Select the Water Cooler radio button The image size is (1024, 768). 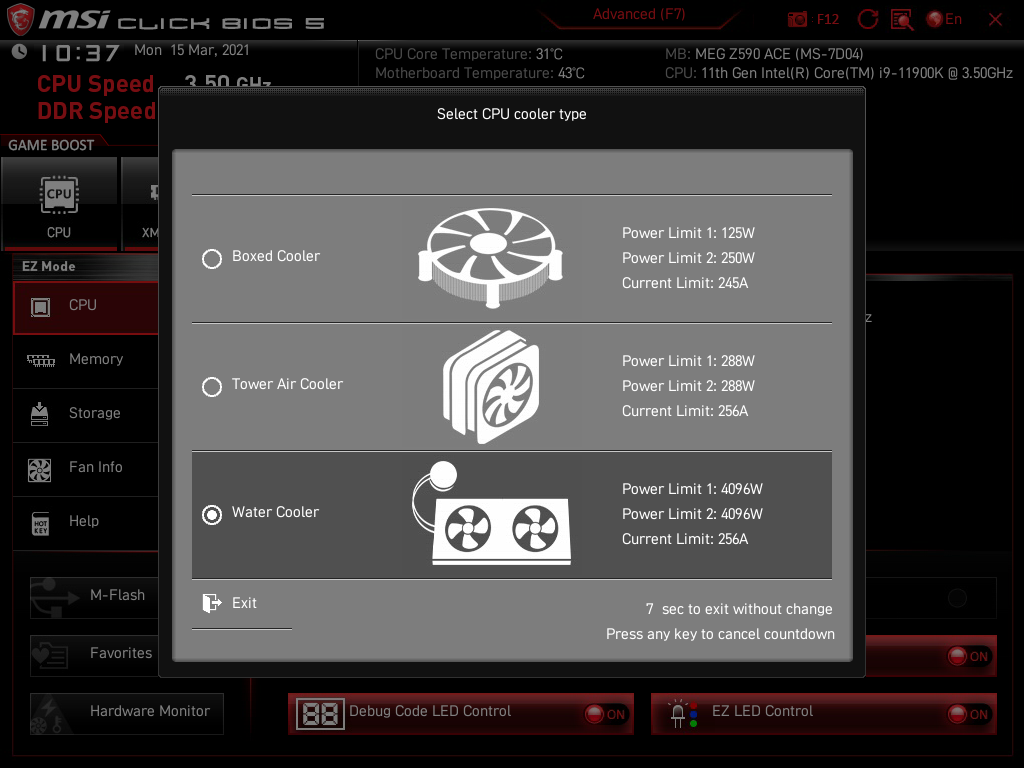(x=212, y=515)
